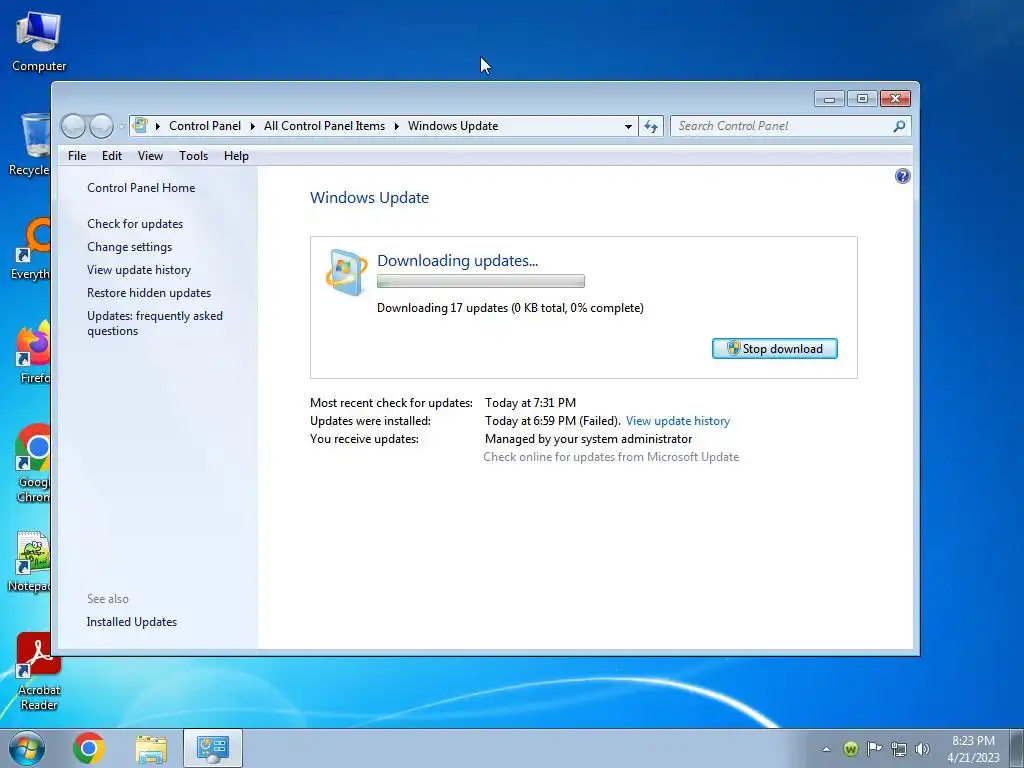This screenshot has height=768, width=1024.
Task: Click View update history link after Failed
Action: [678, 421]
